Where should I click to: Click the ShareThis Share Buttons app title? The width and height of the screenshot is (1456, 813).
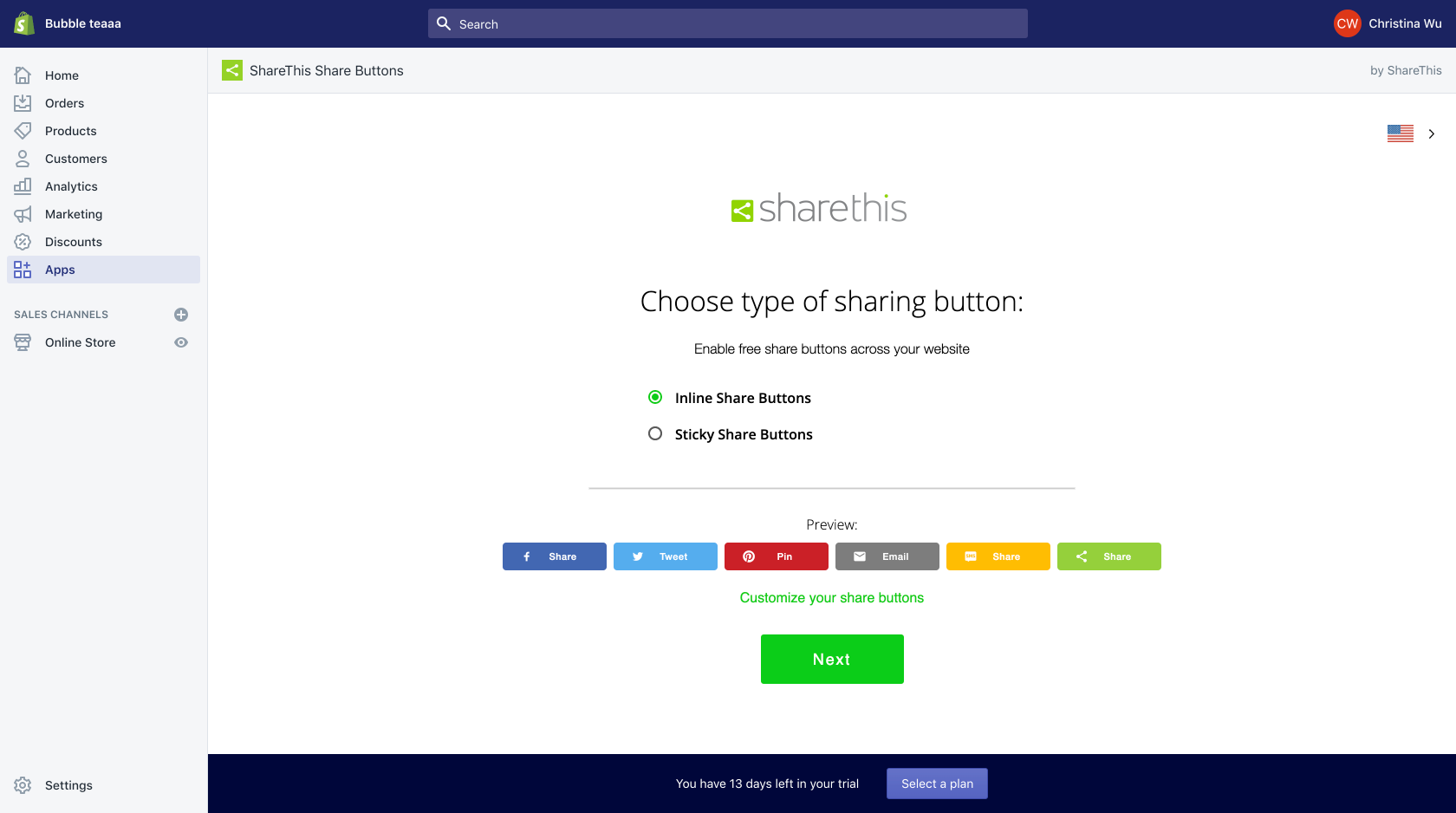point(327,70)
